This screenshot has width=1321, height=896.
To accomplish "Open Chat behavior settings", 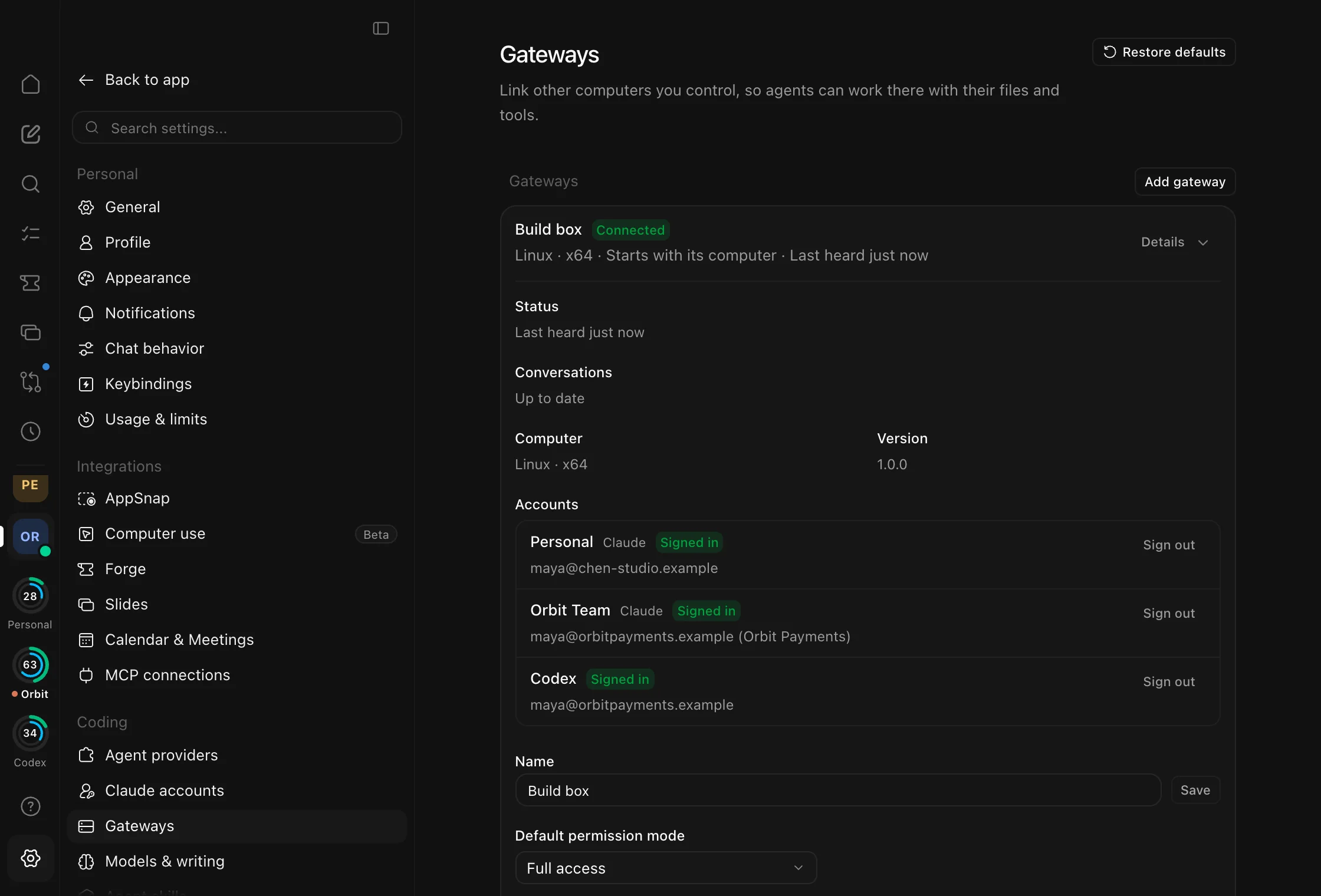I will coord(237,349).
